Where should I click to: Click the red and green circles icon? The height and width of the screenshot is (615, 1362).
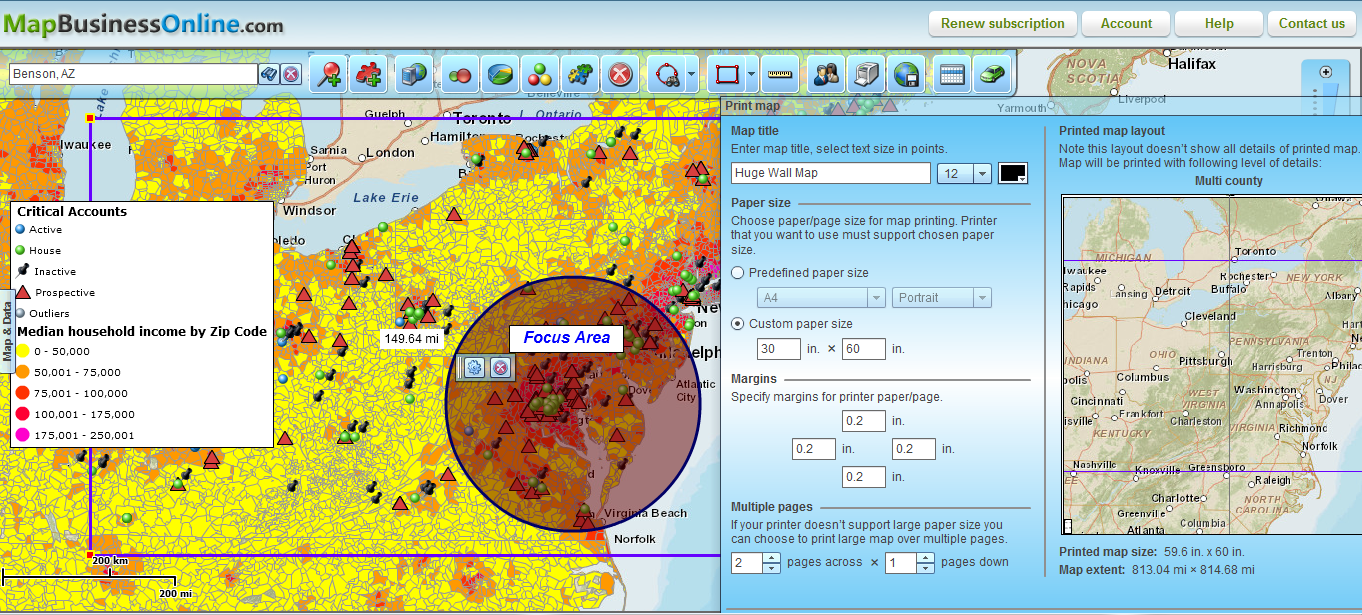click(x=461, y=74)
